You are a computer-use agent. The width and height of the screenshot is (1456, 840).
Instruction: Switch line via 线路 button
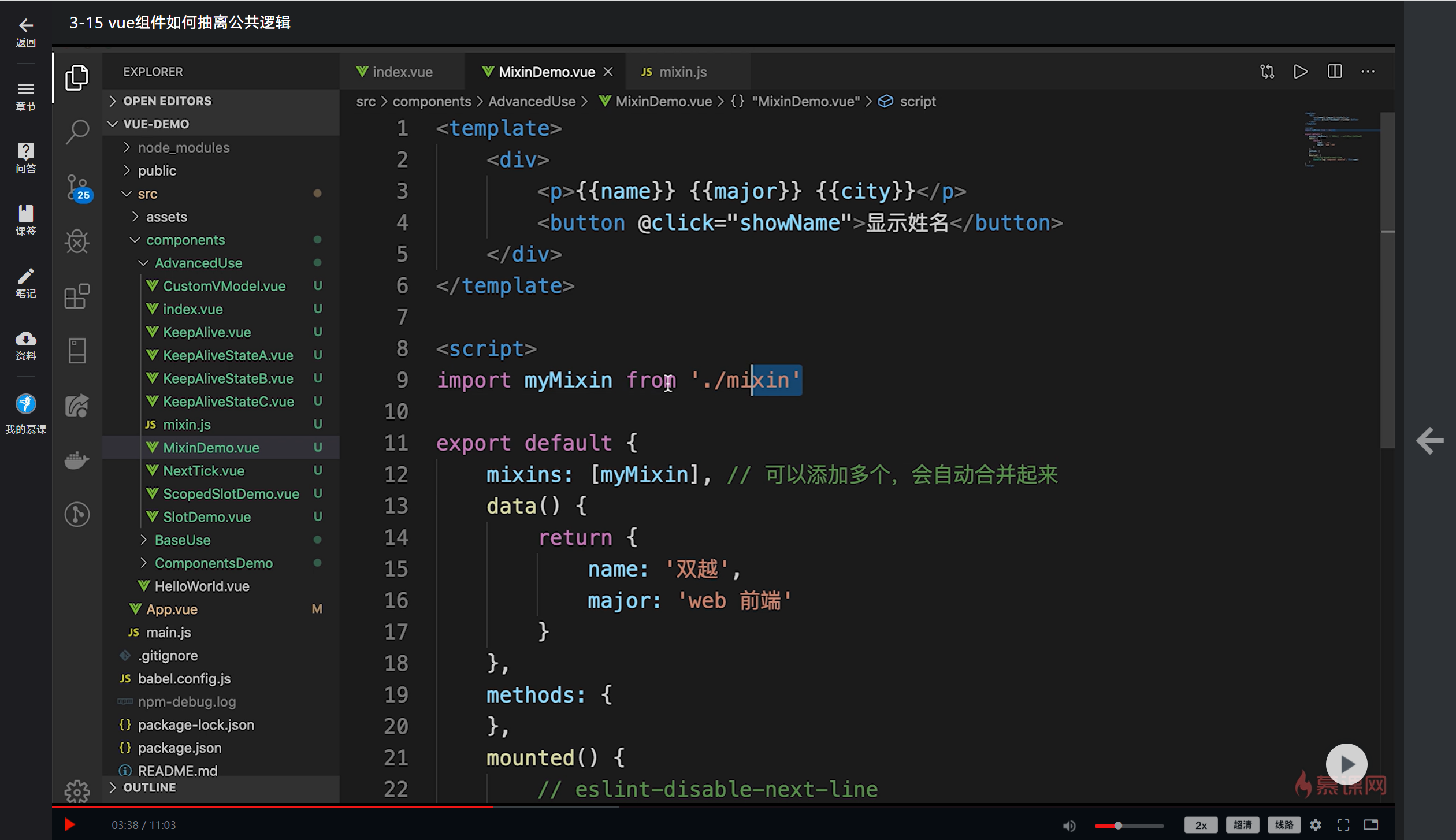[1284, 825]
